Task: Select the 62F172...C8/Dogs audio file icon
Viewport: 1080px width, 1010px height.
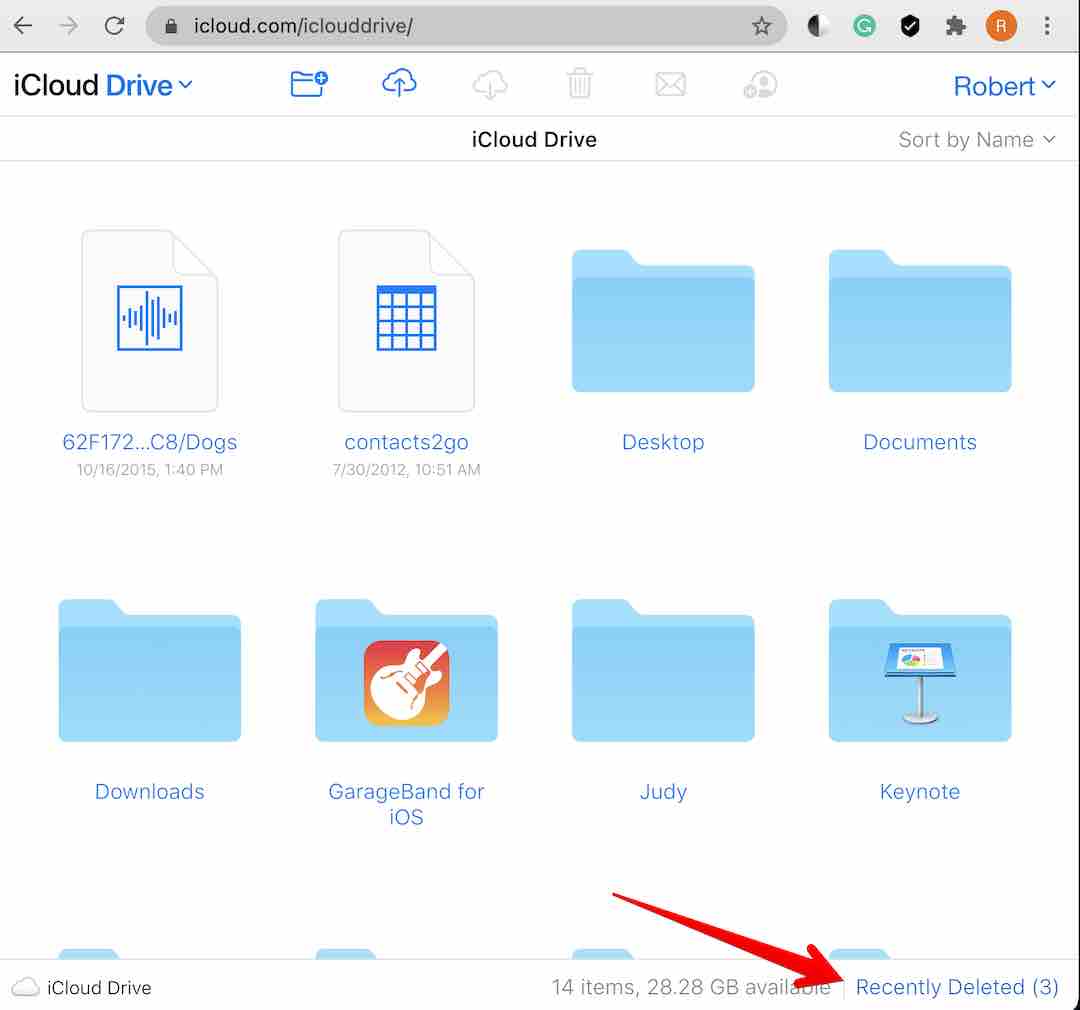Action: (x=149, y=320)
